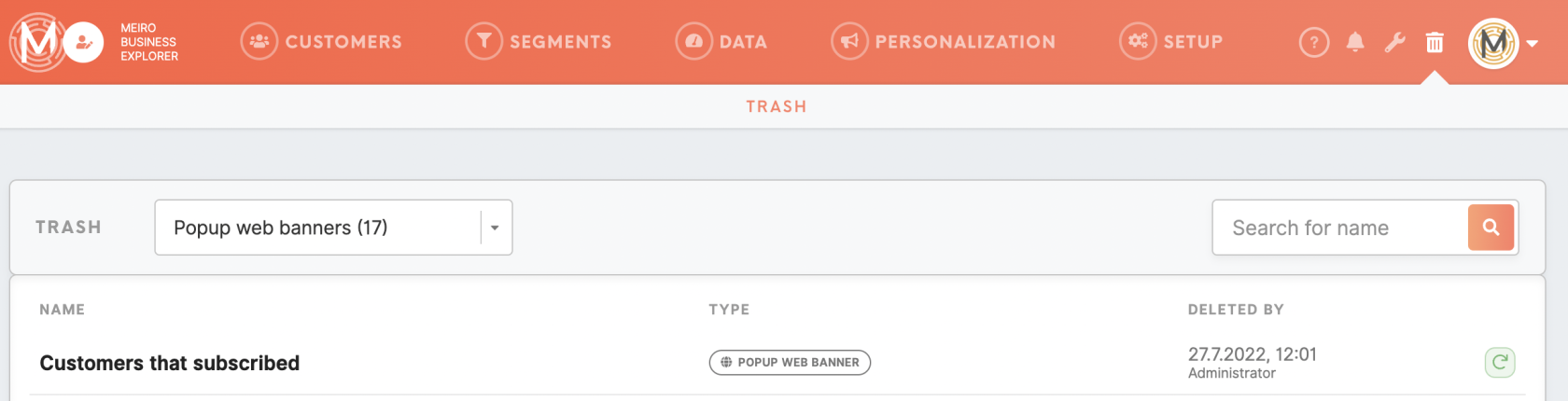Click the Popup Web Banner type badge
Viewport: 1568px width, 401px height.
coord(790,363)
